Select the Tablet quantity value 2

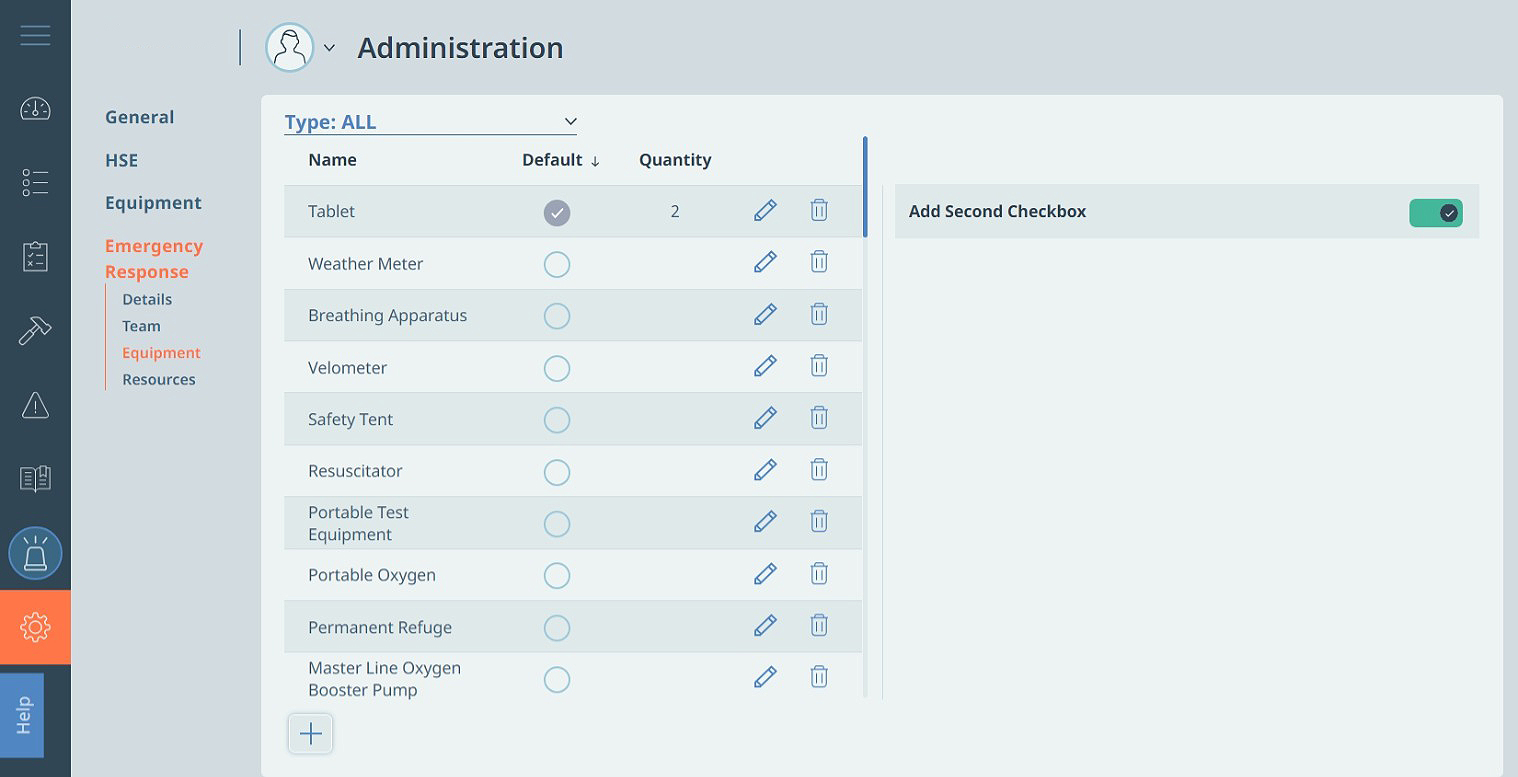point(675,211)
